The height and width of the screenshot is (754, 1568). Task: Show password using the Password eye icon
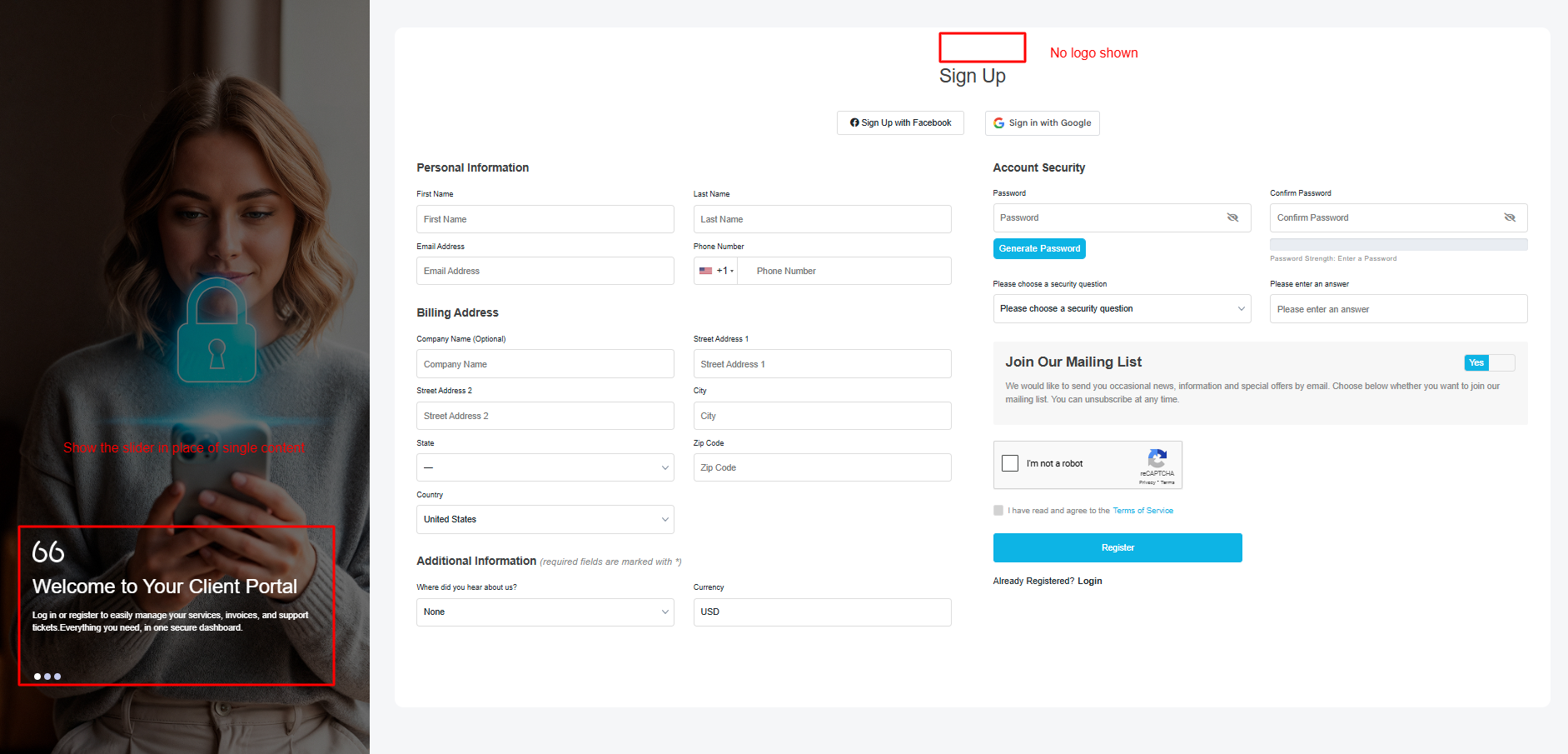(1232, 217)
